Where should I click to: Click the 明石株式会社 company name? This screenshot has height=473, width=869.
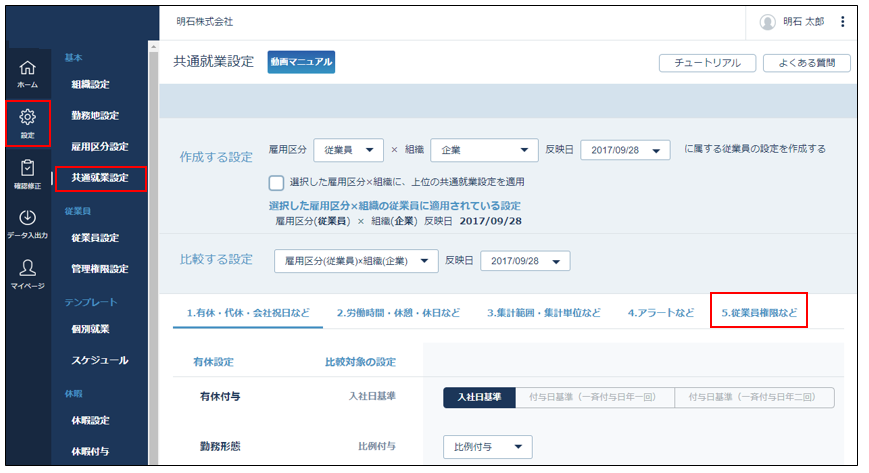205,22
